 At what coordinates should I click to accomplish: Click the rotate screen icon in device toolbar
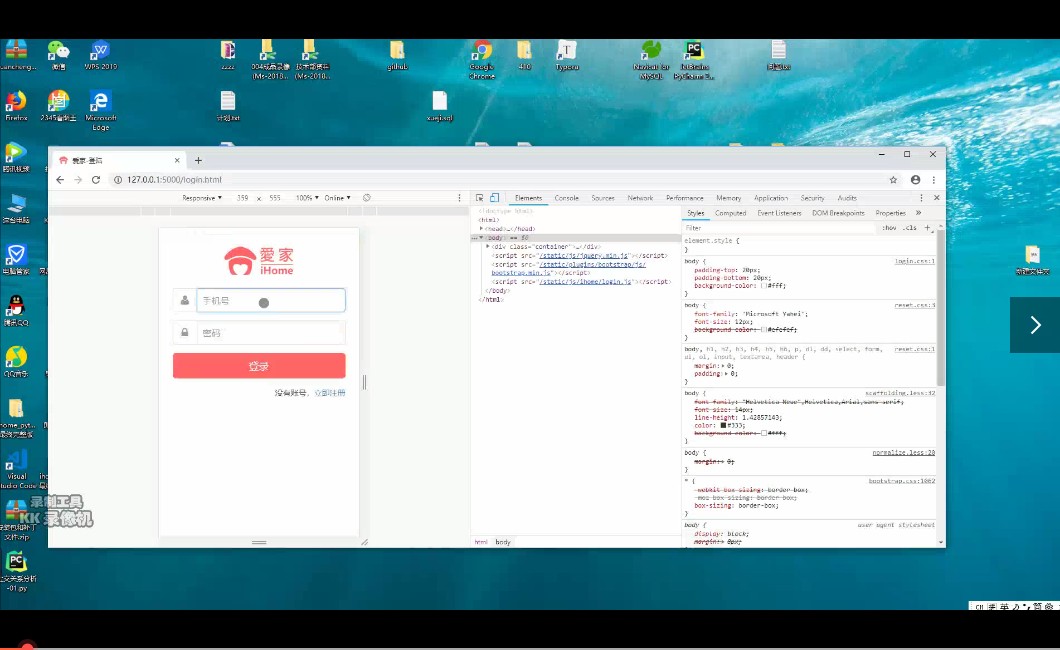tap(366, 198)
